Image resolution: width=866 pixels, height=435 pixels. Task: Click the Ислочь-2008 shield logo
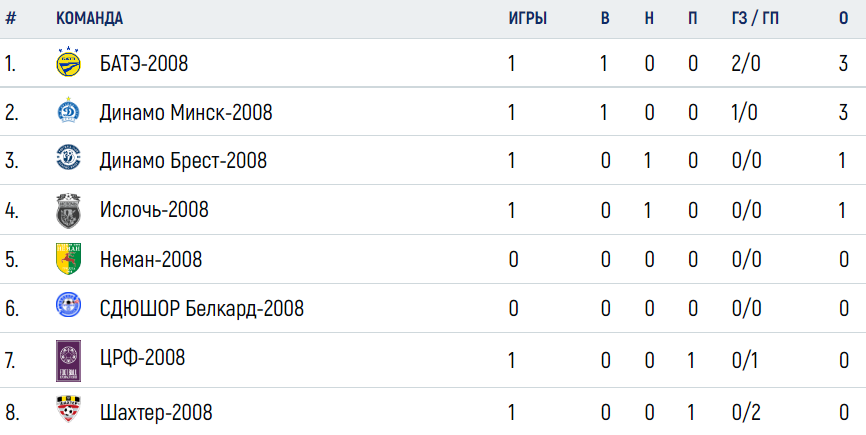(68, 210)
